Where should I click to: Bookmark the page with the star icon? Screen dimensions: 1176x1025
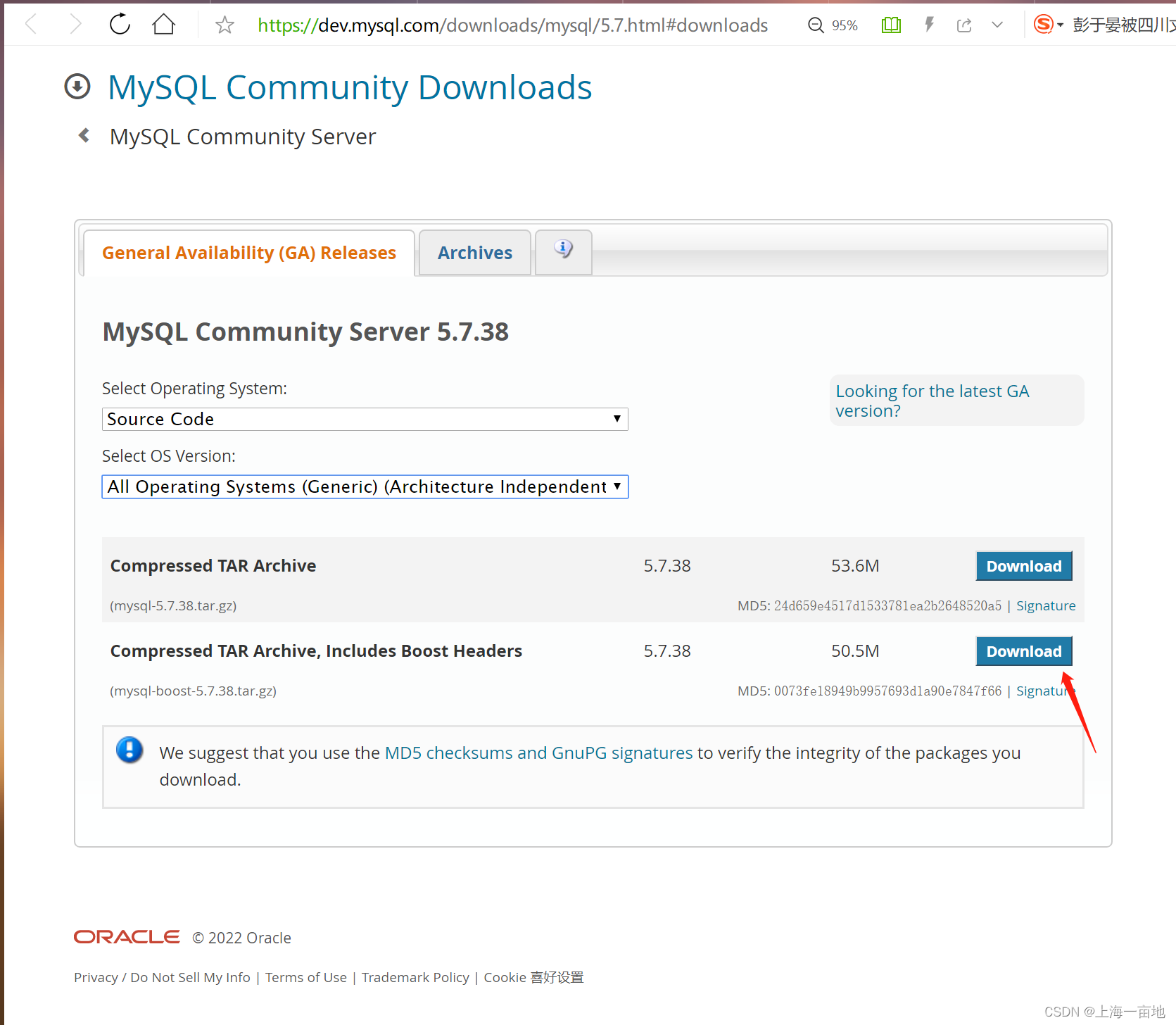point(225,25)
